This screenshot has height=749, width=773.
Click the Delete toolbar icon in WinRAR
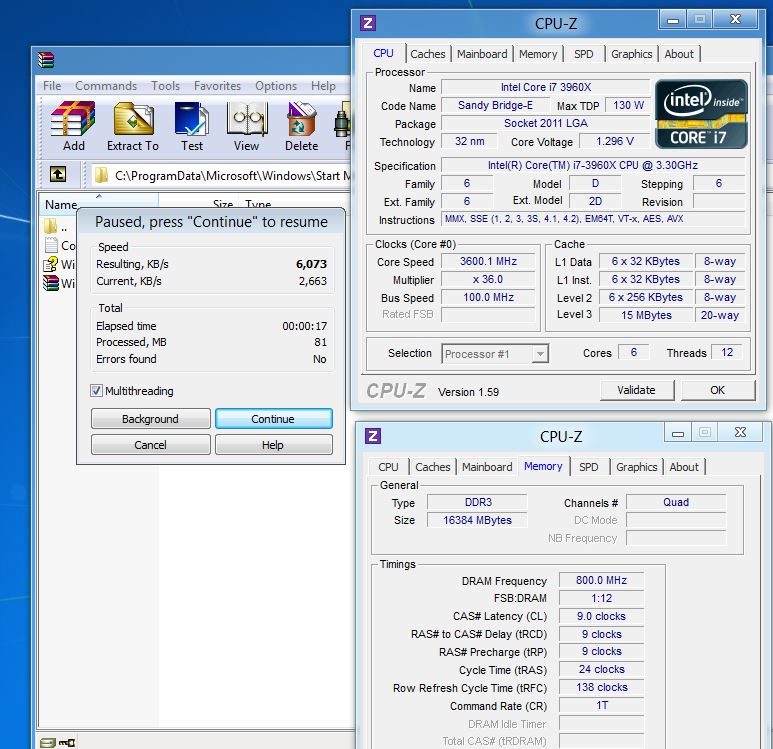pyautogui.click(x=301, y=125)
